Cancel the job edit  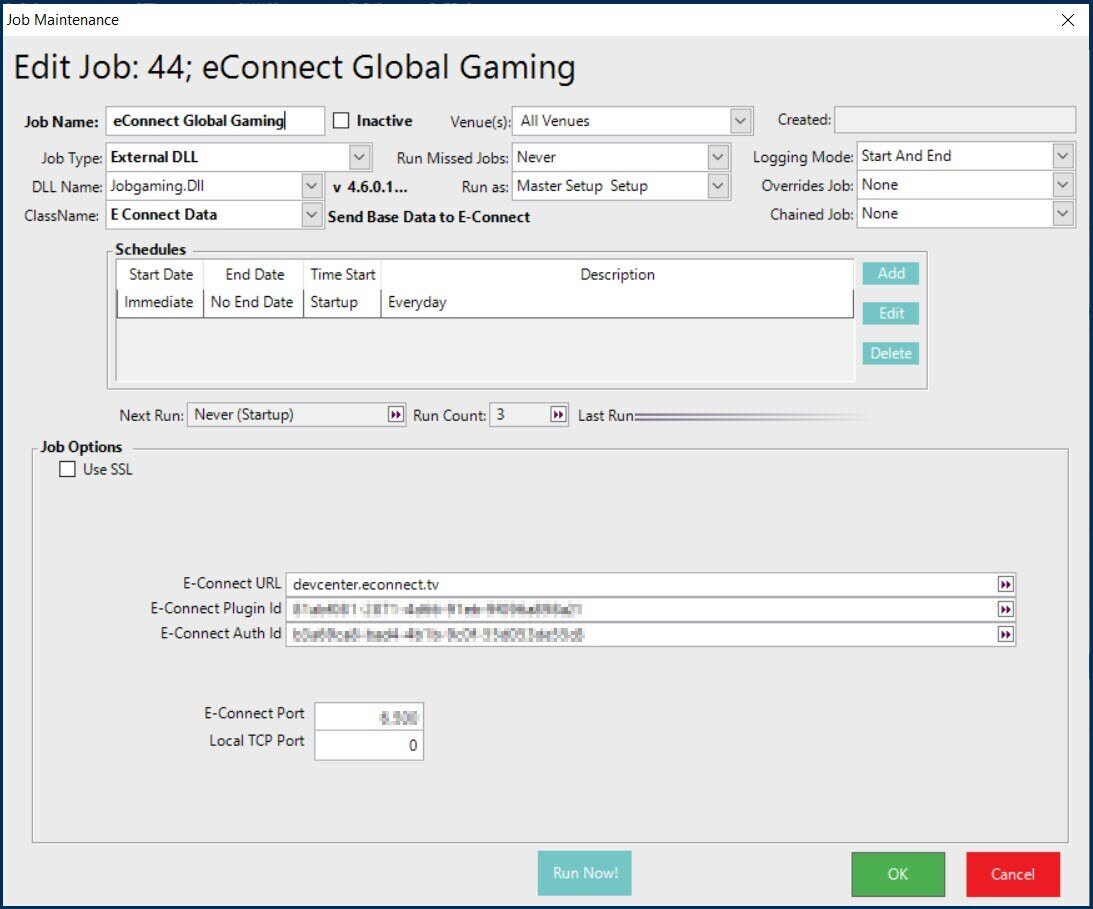click(x=1013, y=874)
